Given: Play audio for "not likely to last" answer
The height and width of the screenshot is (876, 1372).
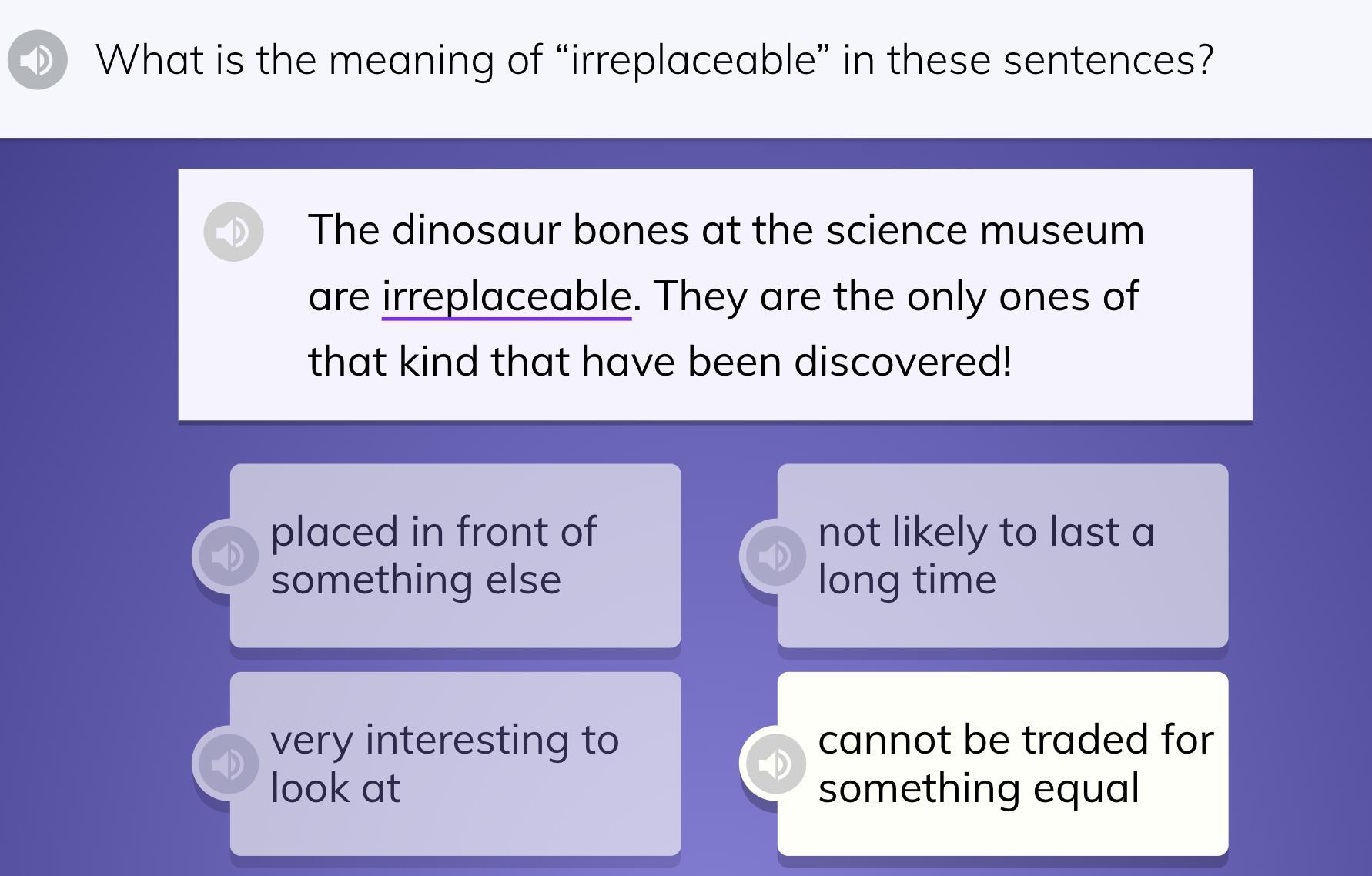Looking at the screenshot, I should (x=775, y=555).
